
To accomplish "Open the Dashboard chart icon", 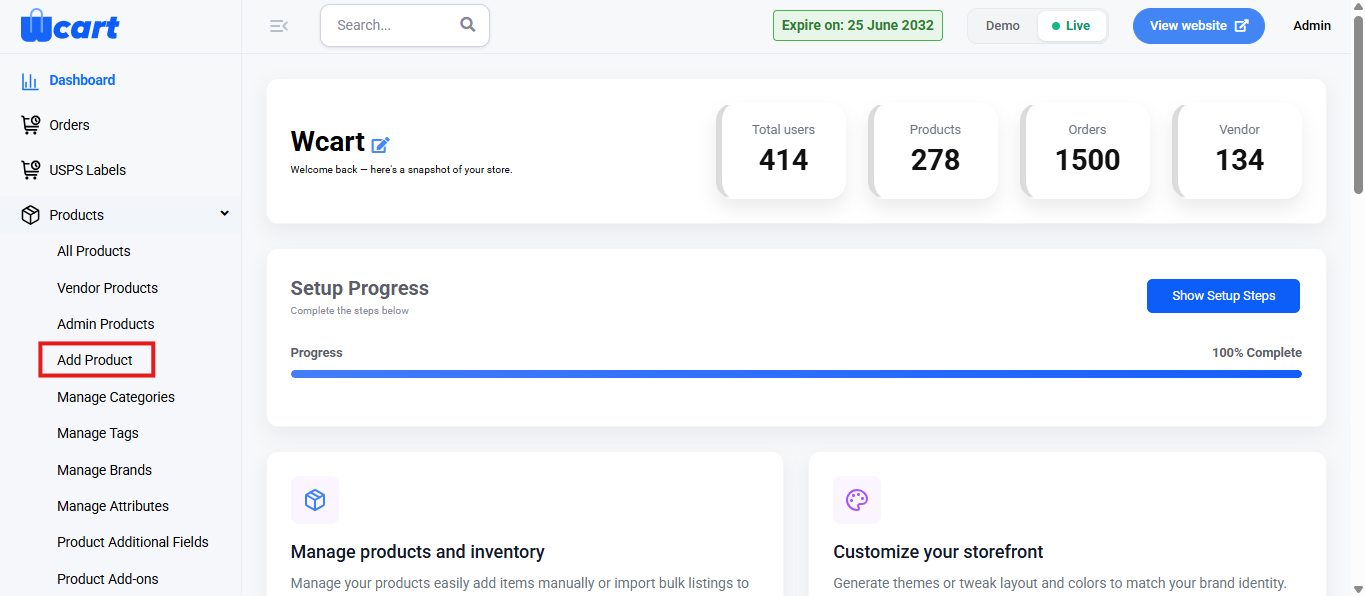I will tap(30, 81).
